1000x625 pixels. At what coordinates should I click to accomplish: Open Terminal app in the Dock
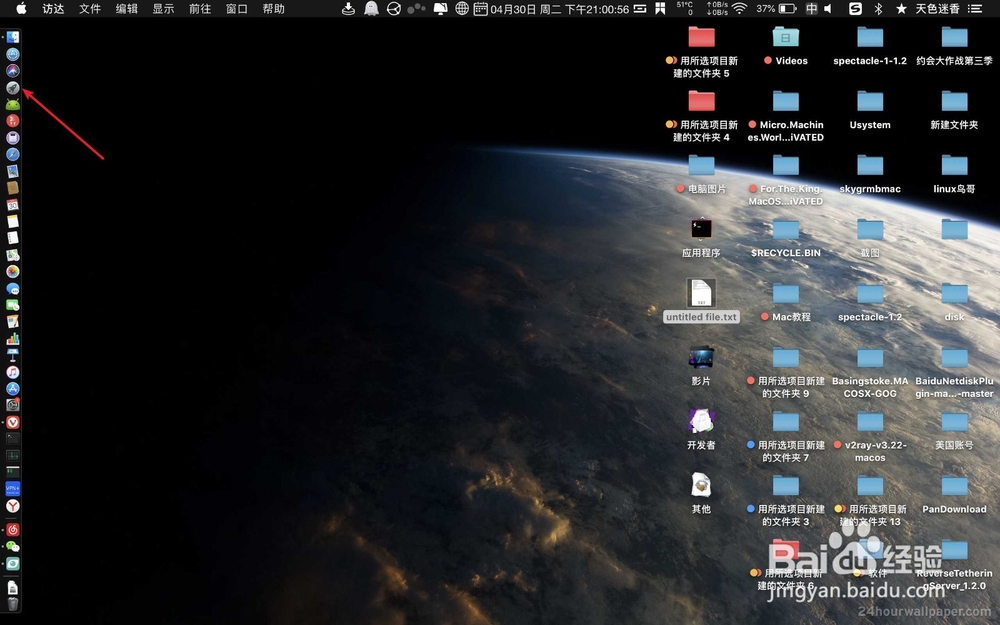tap(13, 439)
